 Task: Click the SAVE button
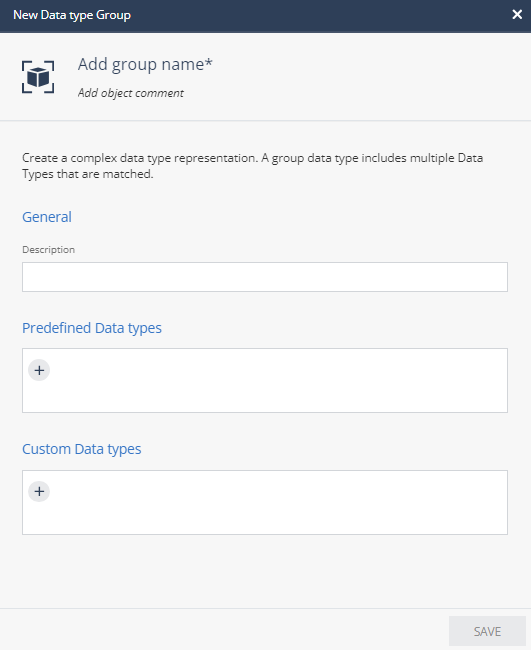pyautogui.click(x=487, y=631)
